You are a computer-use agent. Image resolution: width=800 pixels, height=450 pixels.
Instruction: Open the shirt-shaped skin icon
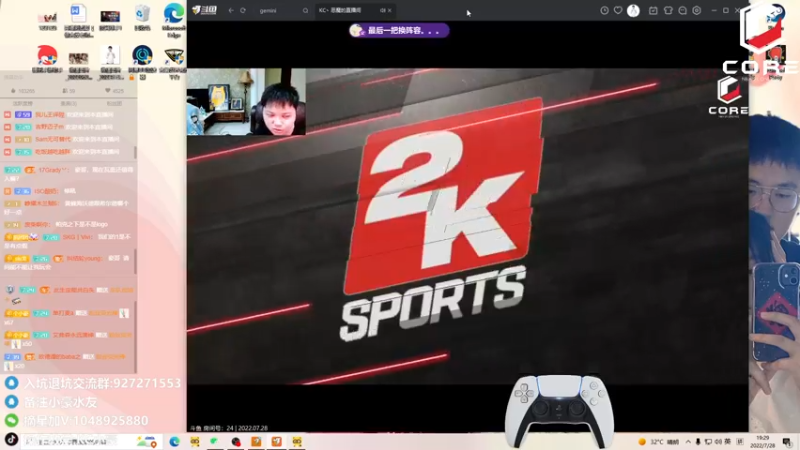pos(668,10)
